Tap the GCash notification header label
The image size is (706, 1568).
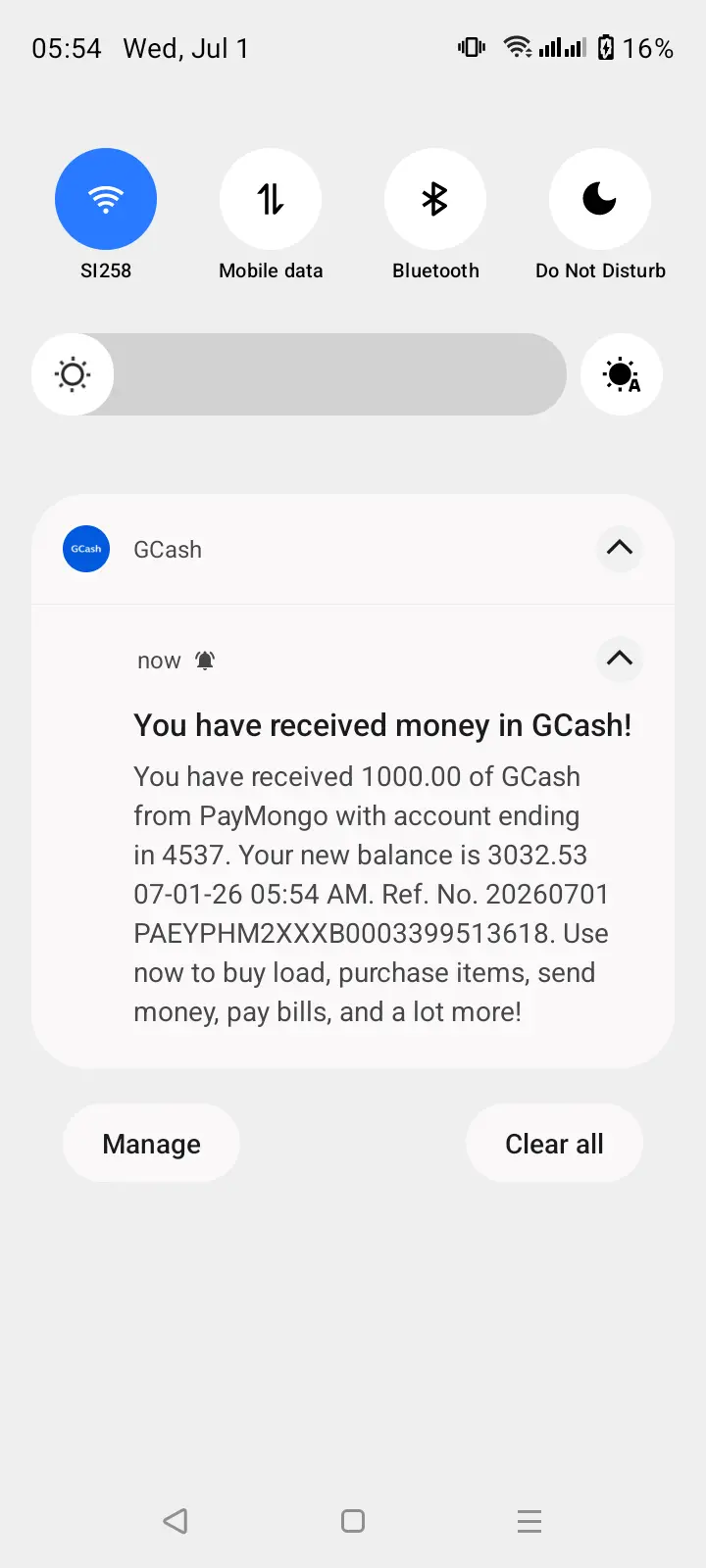click(x=168, y=550)
